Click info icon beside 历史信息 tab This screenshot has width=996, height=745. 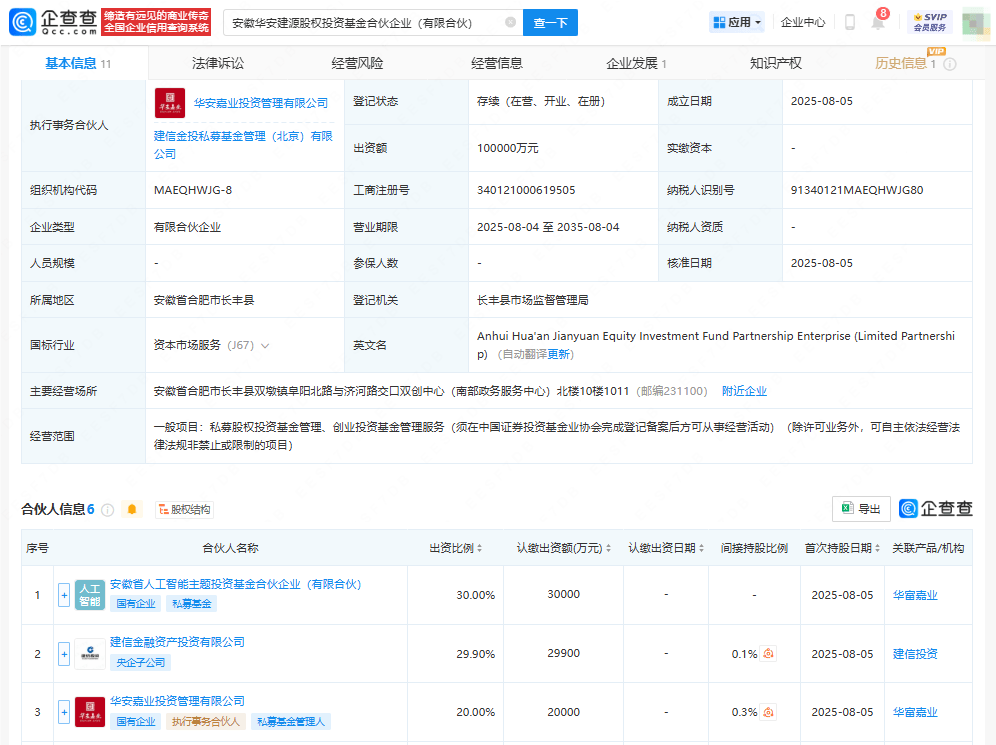(949, 64)
